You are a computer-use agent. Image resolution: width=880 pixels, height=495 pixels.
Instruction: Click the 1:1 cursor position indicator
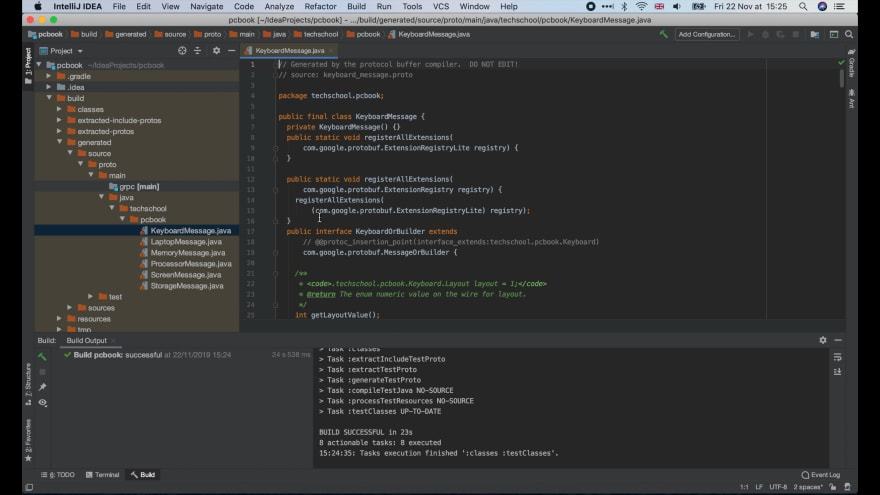(744, 487)
